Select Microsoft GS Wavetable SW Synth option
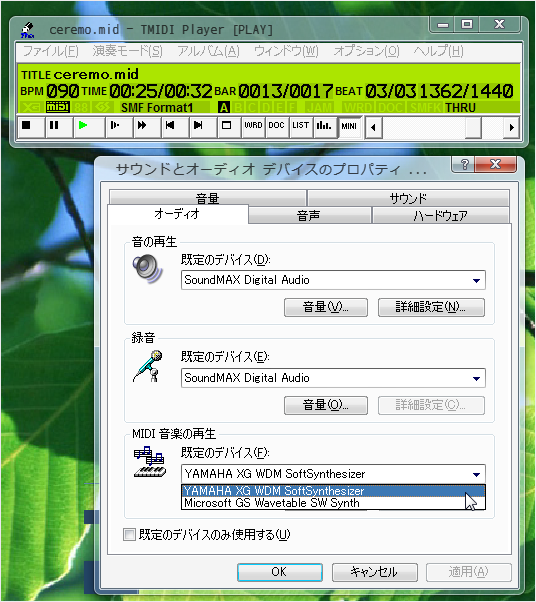 coord(333,503)
